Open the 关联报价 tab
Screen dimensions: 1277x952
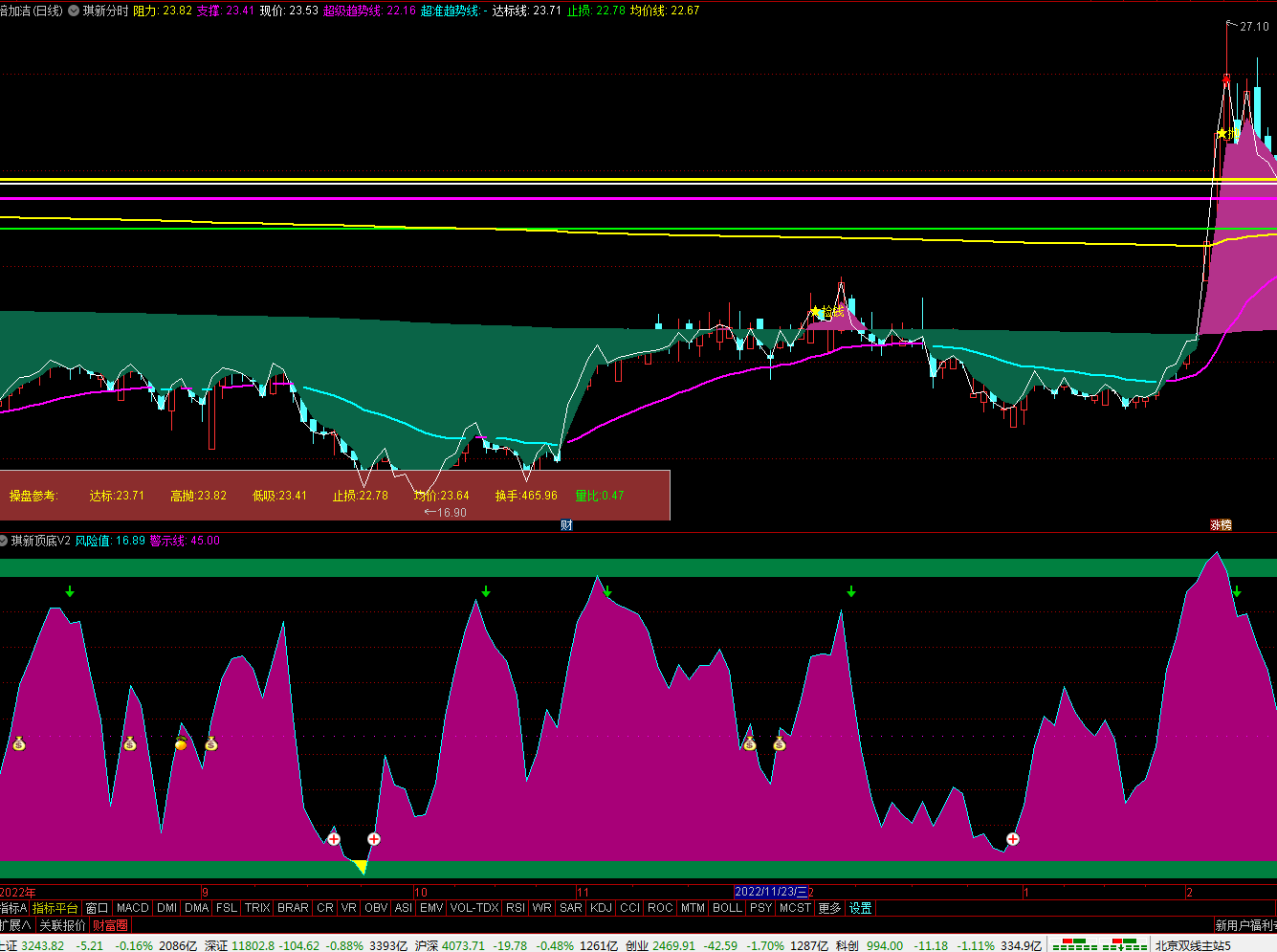click(62, 925)
